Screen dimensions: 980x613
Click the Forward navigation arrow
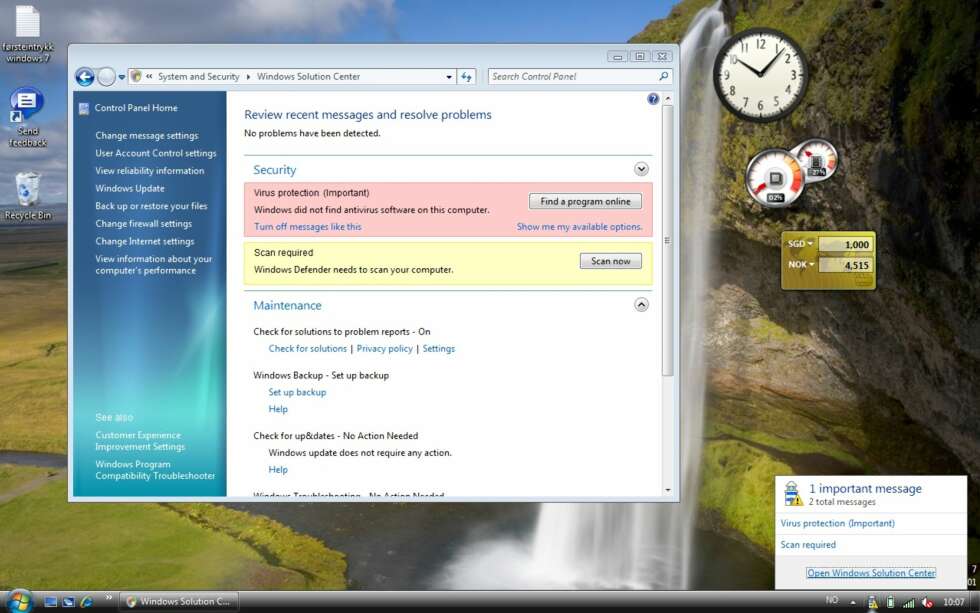pos(107,77)
